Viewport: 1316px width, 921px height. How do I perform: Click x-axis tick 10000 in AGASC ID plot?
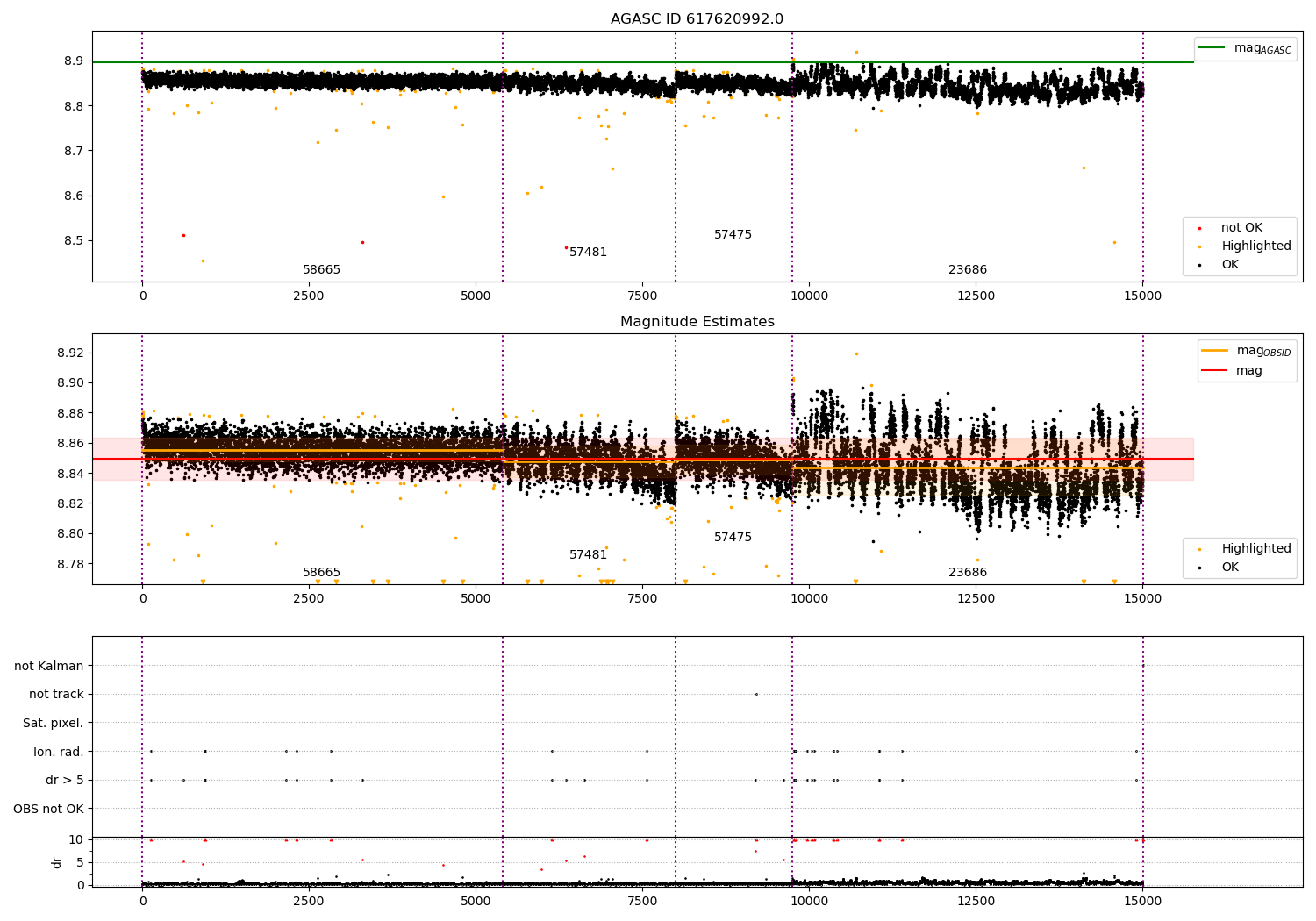tap(809, 296)
